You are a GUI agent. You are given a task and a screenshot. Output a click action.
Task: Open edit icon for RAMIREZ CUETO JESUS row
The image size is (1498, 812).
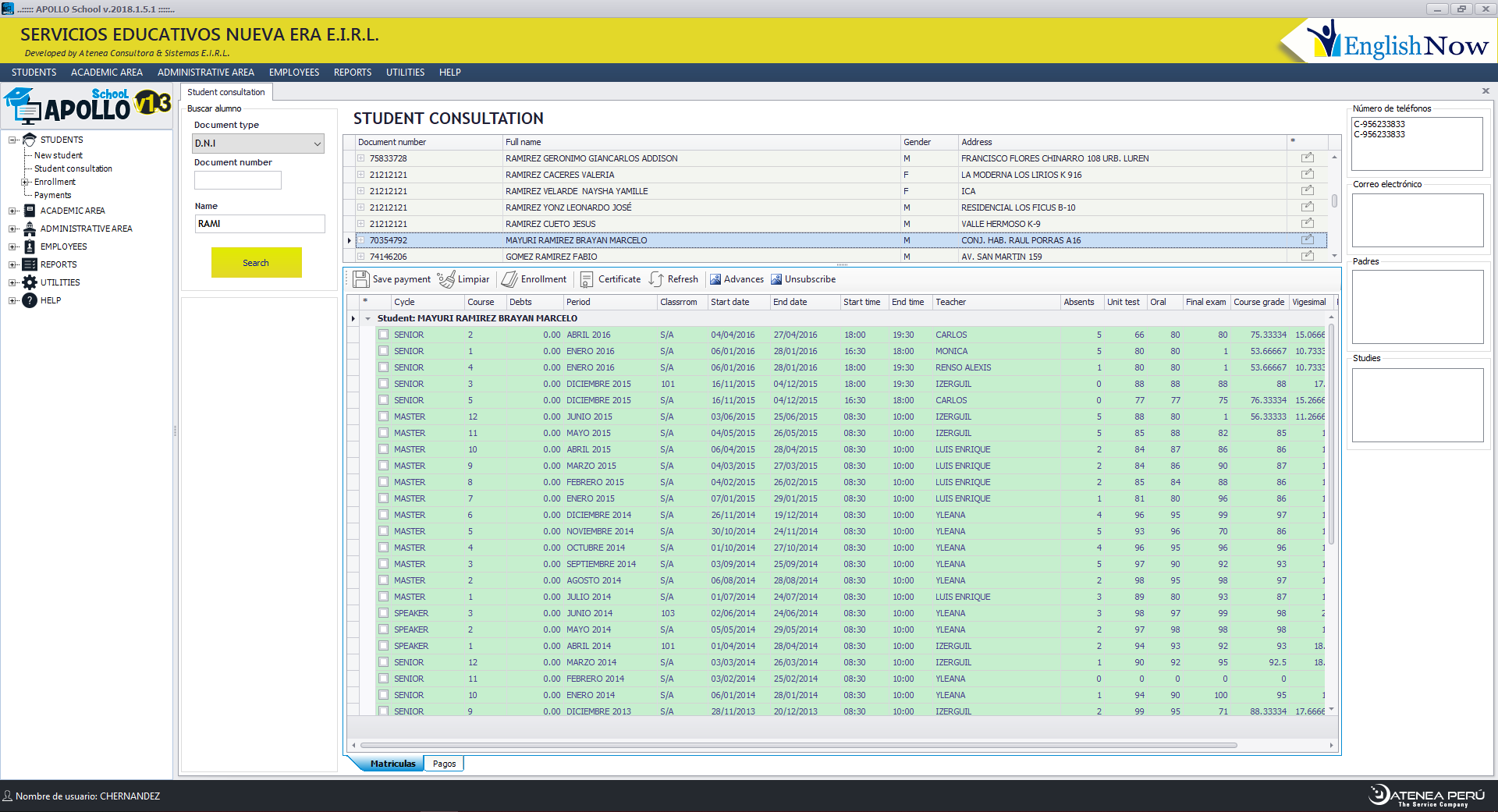tap(1307, 223)
